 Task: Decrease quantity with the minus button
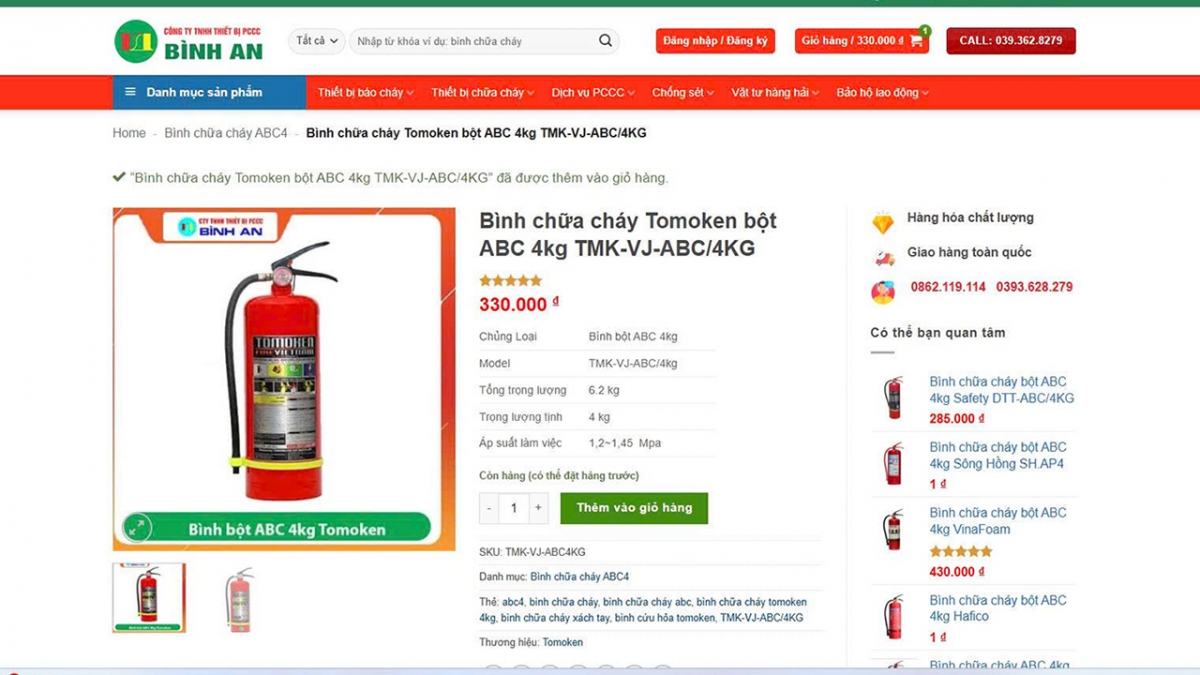(489, 508)
